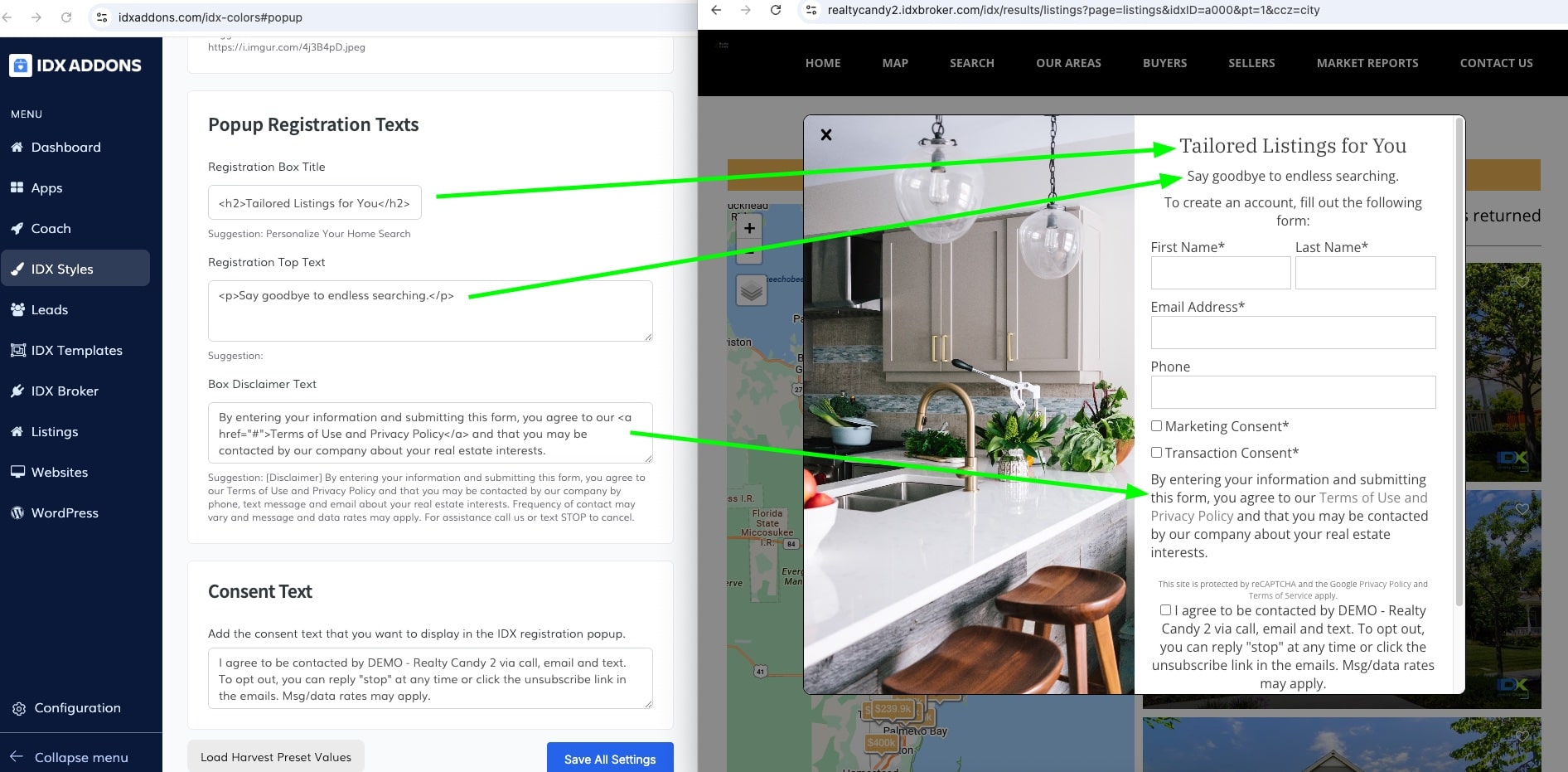
Task: Reload the idxaddons.com browser page
Action: [66, 17]
